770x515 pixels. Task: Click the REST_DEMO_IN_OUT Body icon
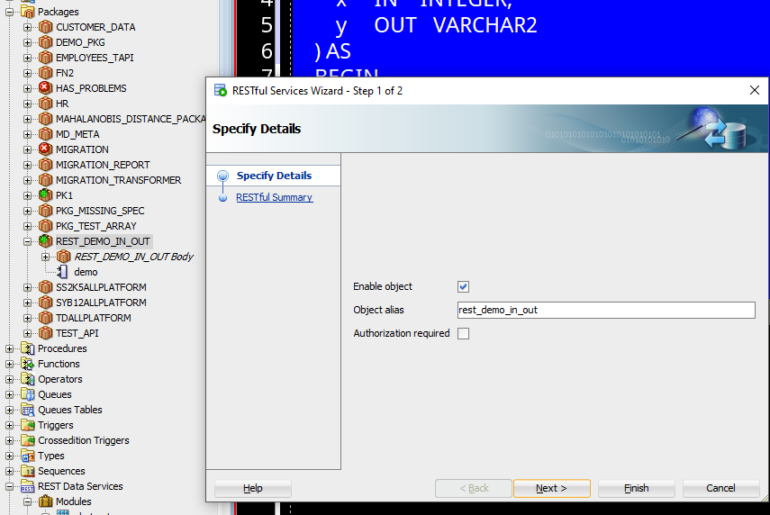[x=63, y=256]
